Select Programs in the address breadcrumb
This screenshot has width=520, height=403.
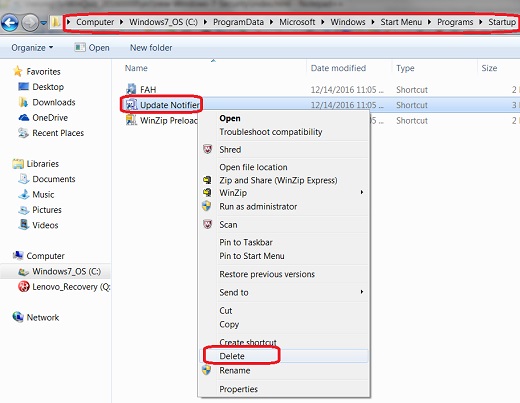pyautogui.click(x=455, y=22)
